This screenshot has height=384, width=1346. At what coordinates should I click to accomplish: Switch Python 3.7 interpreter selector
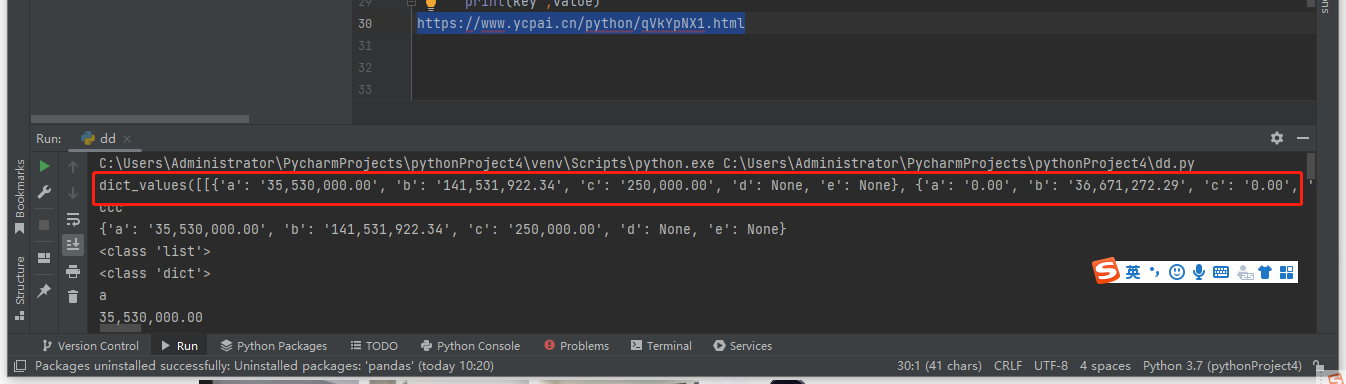(1222, 366)
